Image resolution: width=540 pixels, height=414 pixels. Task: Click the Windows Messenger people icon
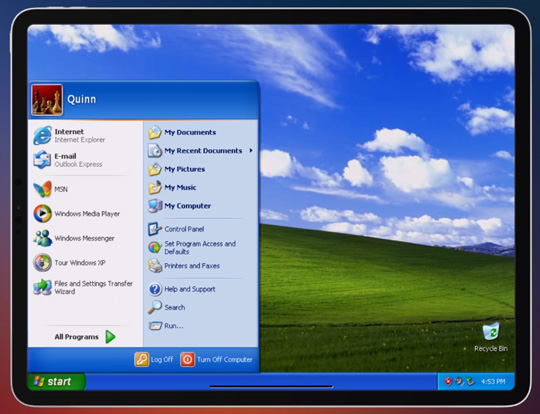[42, 238]
